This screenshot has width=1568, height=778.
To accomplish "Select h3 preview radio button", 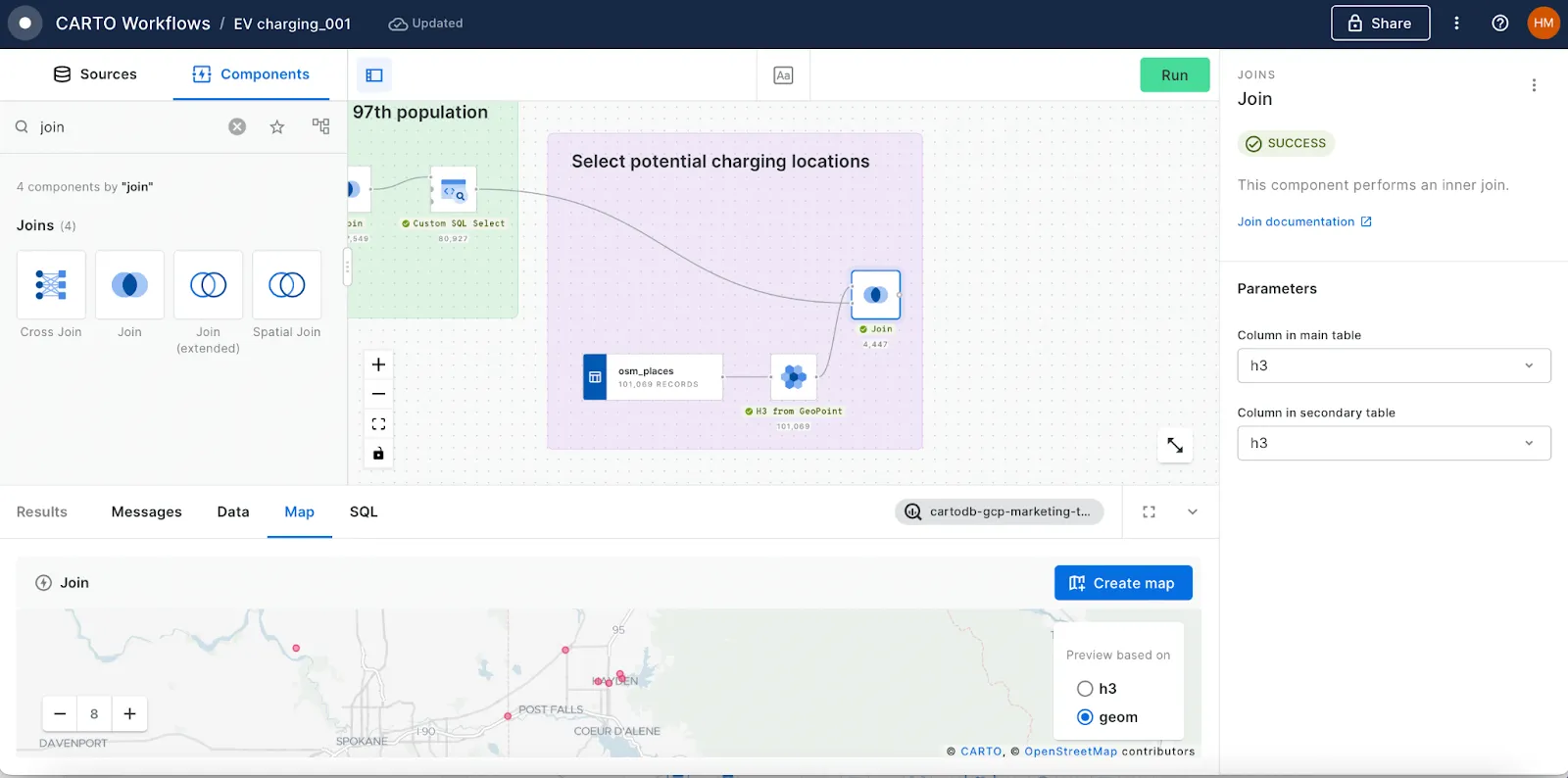I will (x=1085, y=689).
